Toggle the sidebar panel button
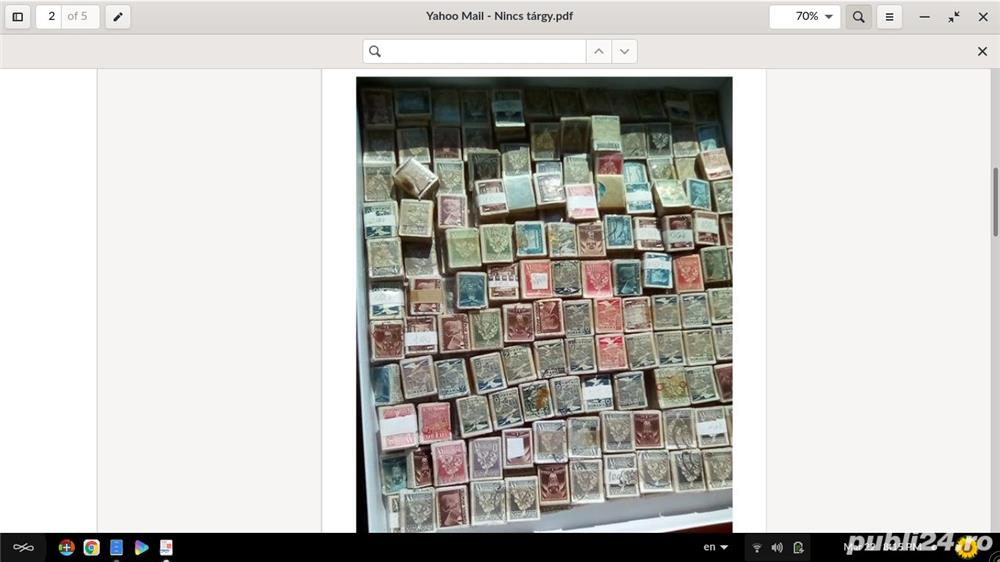The image size is (1000, 562). pyautogui.click(x=18, y=17)
